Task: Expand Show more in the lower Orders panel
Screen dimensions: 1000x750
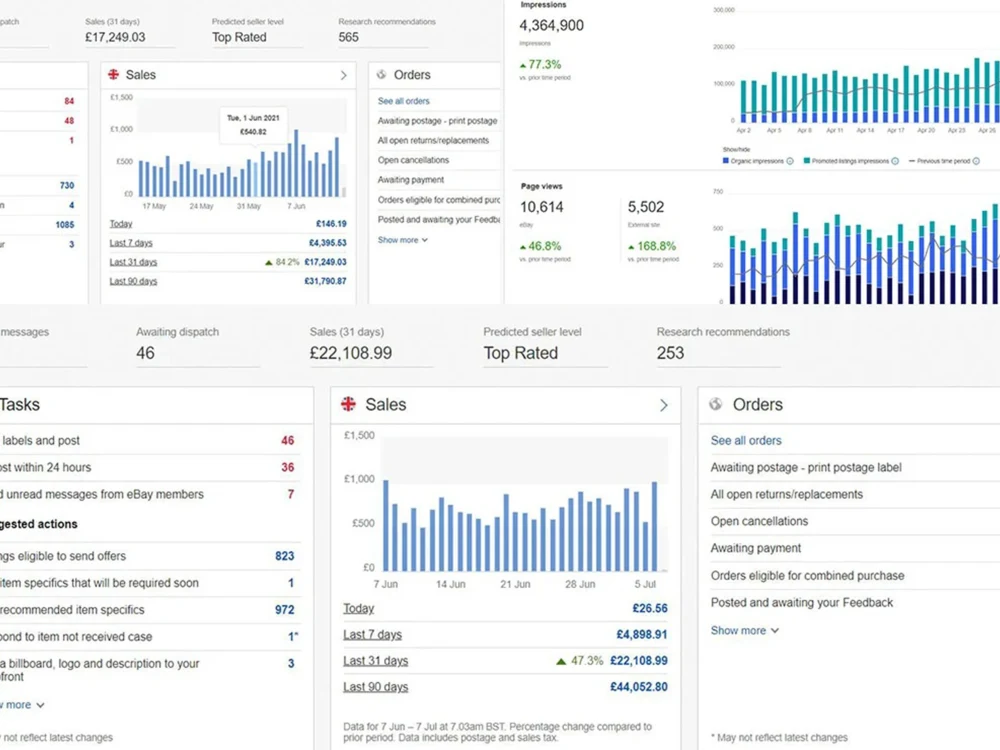Action: (x=738, y=630)
